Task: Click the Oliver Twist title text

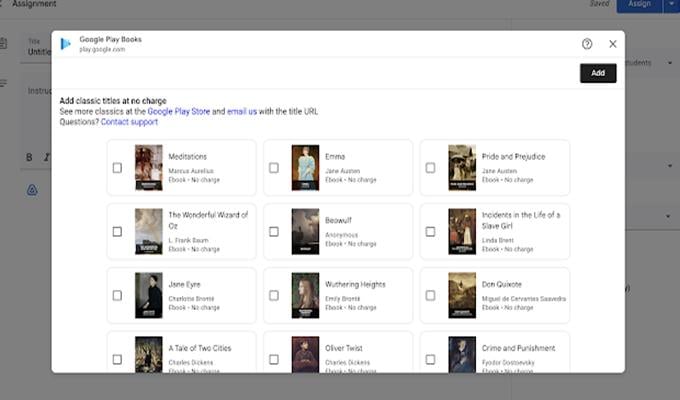Action: coord(343,348)
